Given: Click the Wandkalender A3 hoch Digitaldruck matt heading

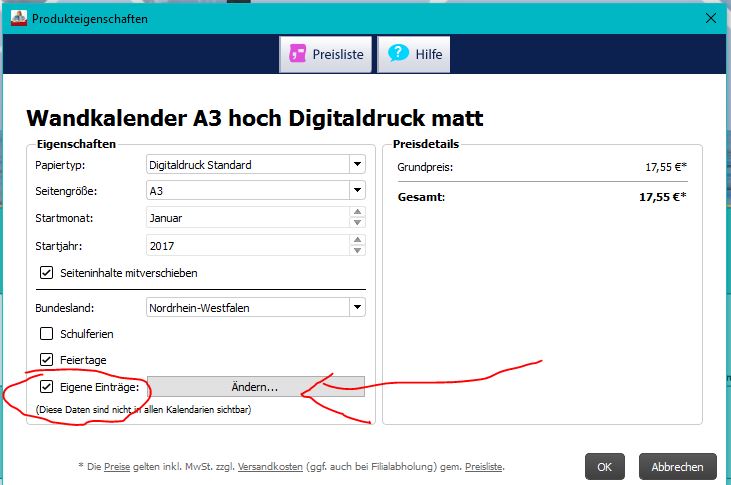Looking at the screenshot, I should pyautogui.click(x=255, y=118).
